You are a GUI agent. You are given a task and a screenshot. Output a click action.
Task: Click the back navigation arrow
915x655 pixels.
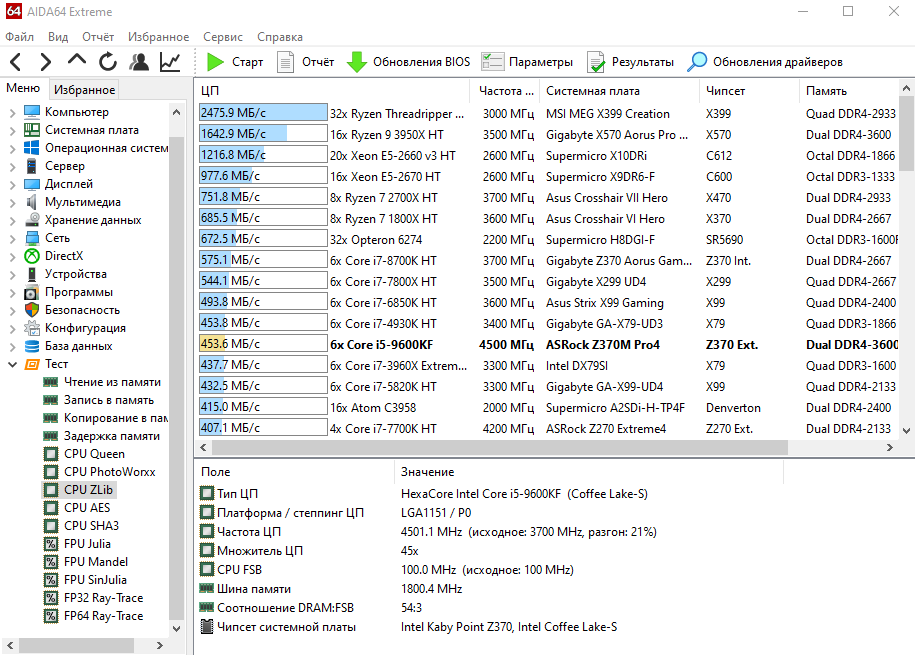(17, 62)
